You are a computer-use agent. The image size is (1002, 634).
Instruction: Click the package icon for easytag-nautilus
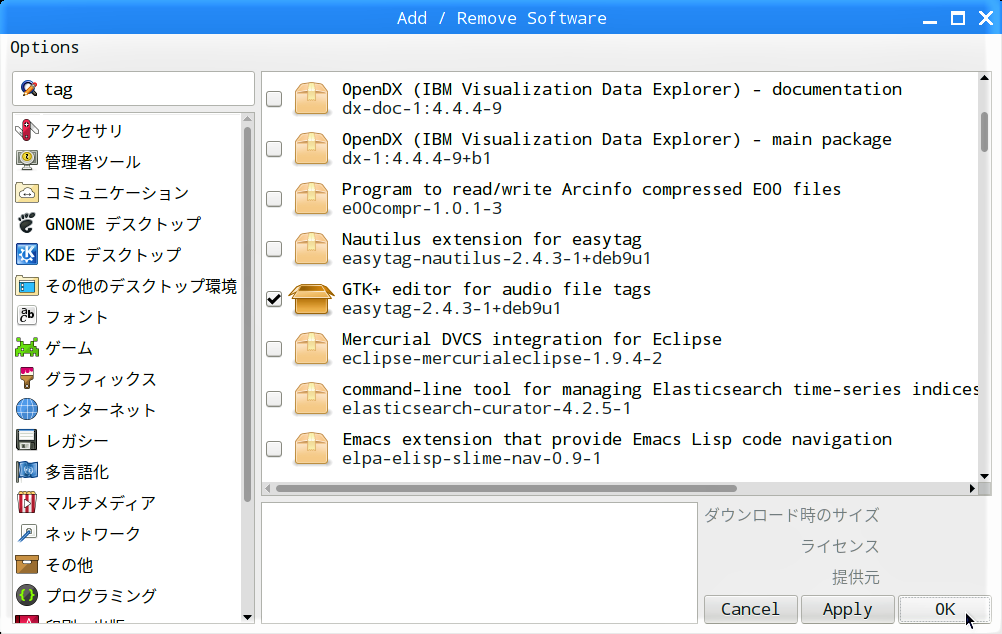[311, 249]
